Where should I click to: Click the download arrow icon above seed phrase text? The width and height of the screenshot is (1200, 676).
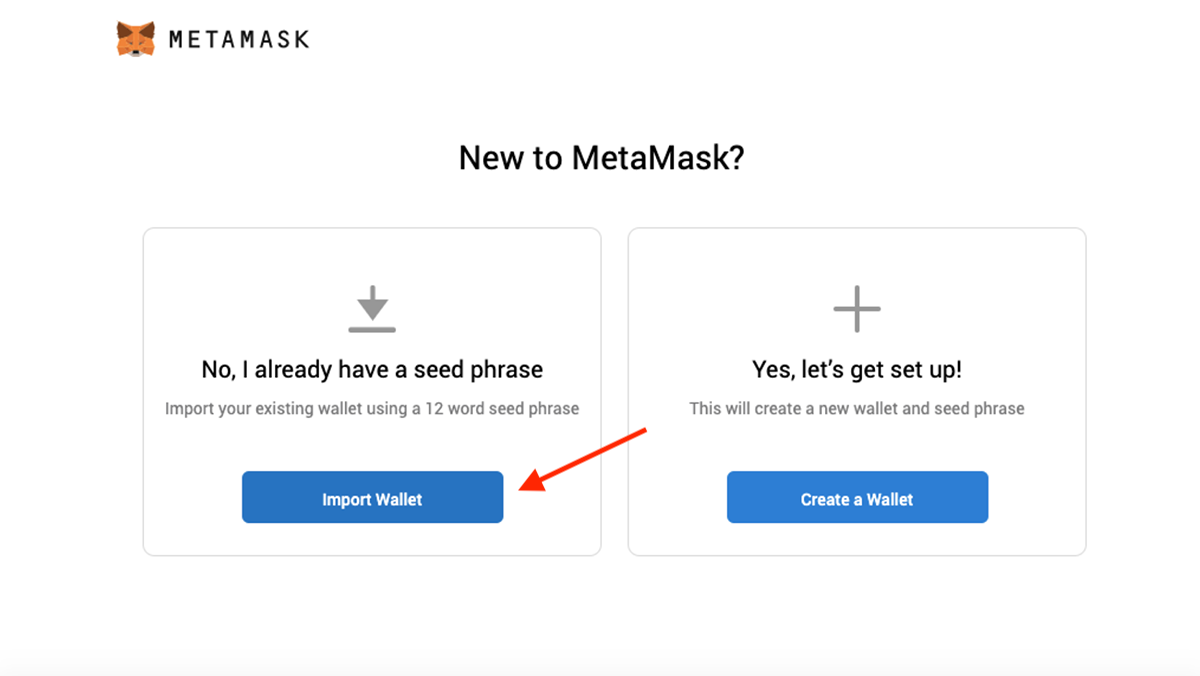point(372,308)
